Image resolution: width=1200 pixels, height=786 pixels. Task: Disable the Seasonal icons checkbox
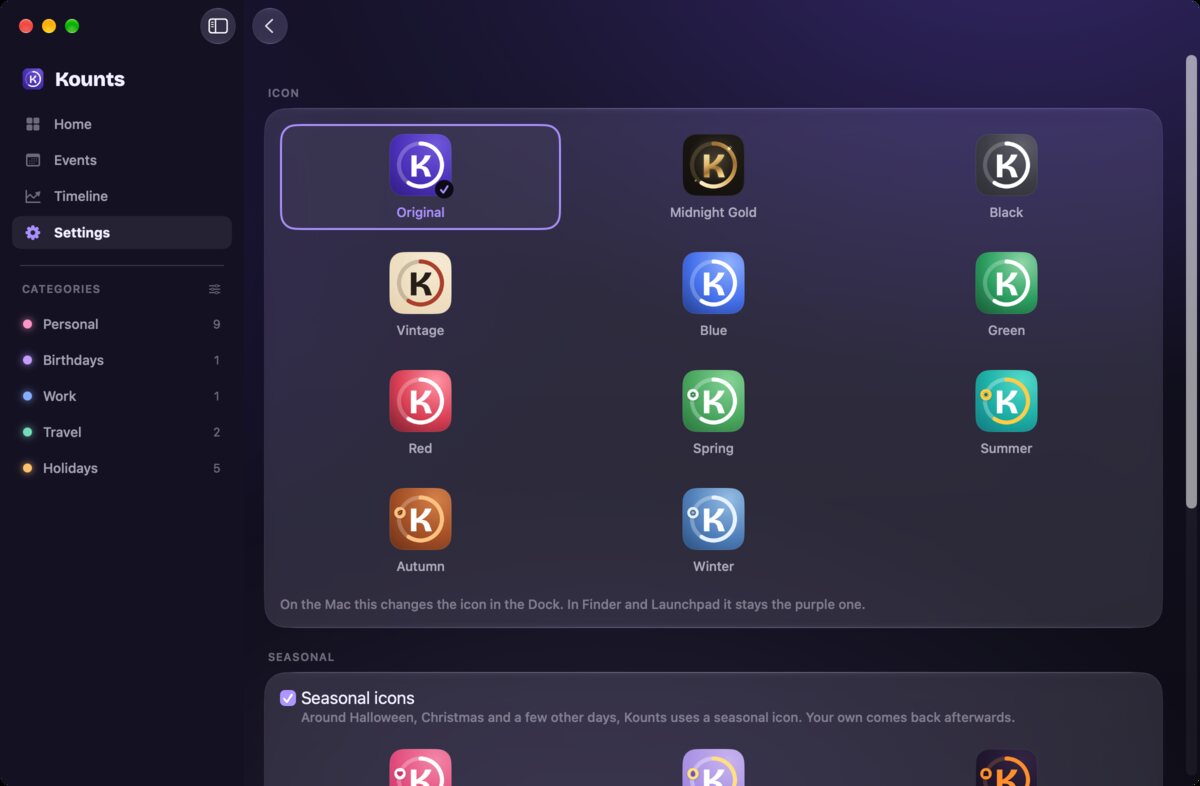288,698
